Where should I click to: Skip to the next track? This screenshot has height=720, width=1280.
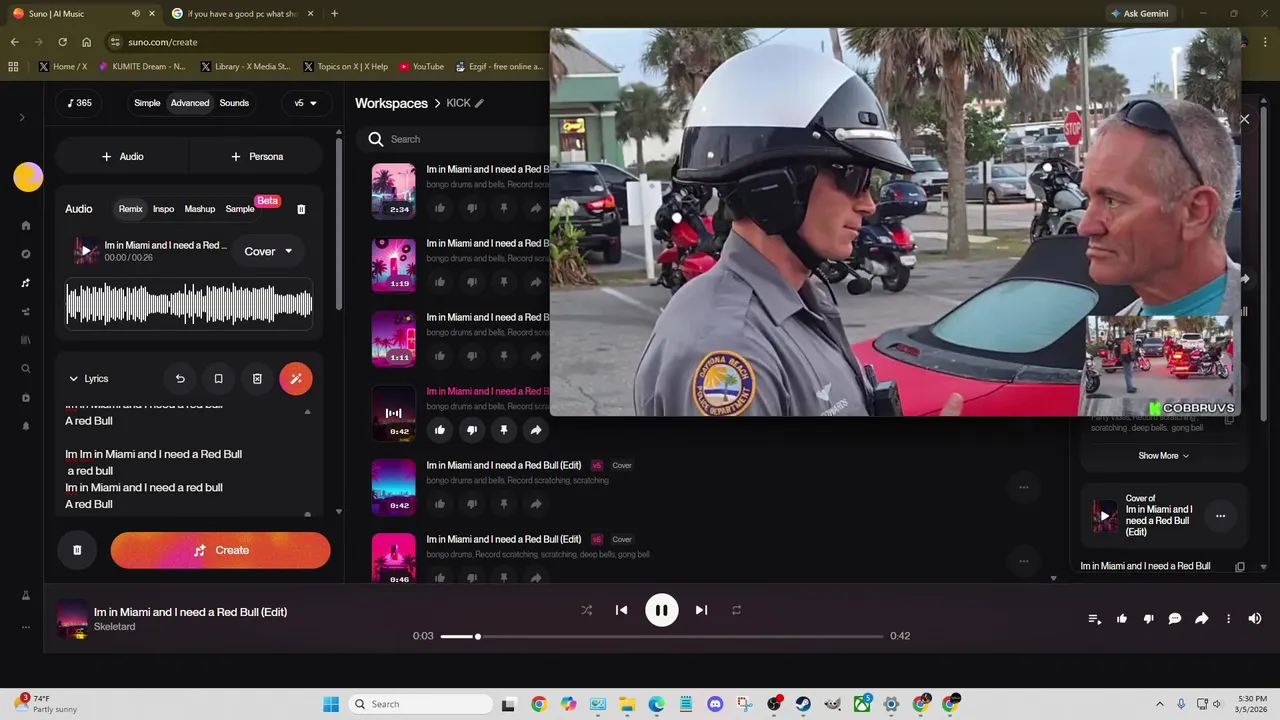701,610
